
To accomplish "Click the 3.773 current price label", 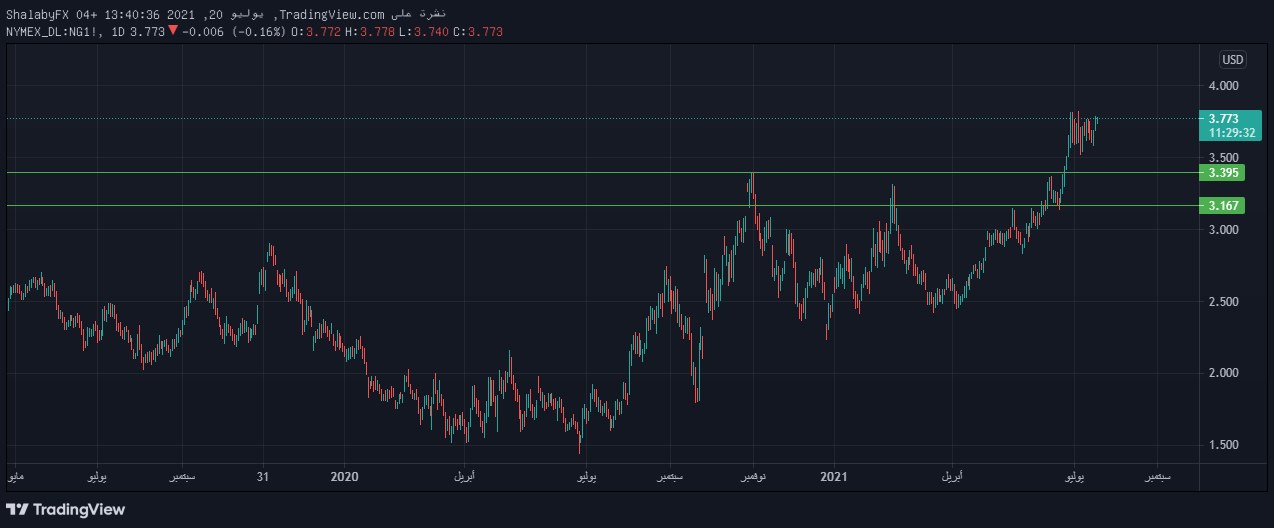I will click(x=1223, y=119).
